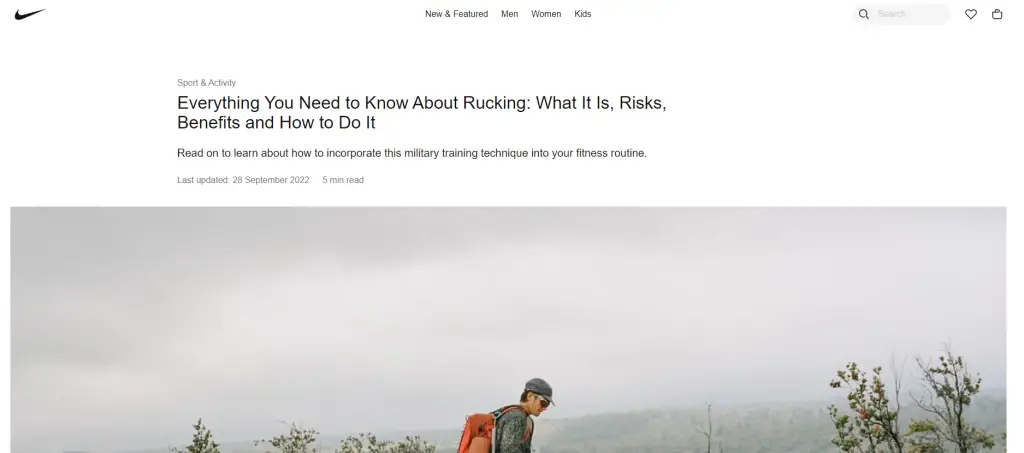Image resolution: width=1024 pixels, height=453 pixels.
Task: Focus the Search input field
Action: (910, 14)
